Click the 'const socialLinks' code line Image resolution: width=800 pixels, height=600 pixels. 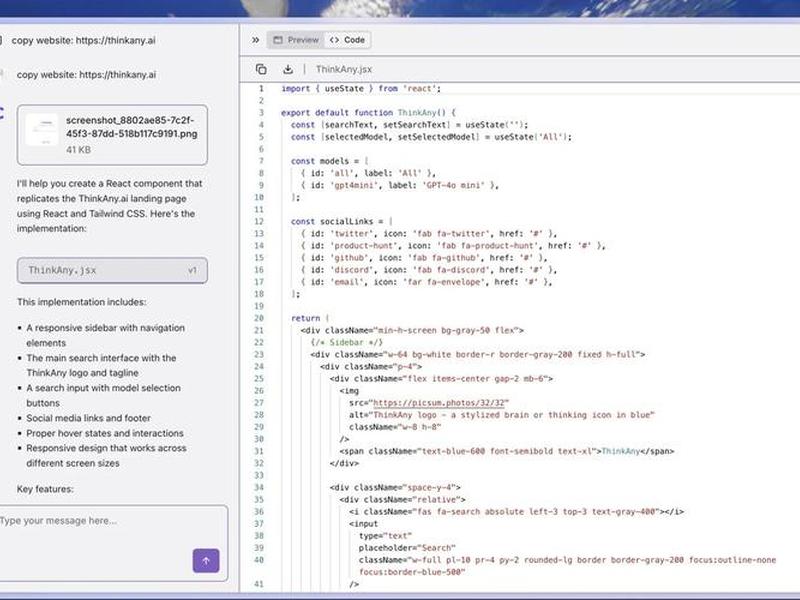tap(341, 221)
